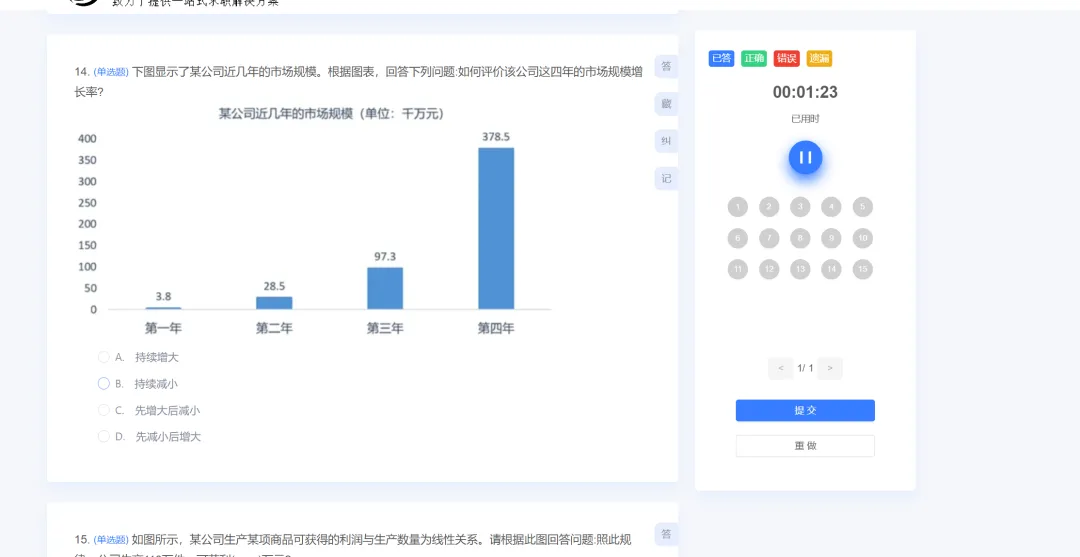Jump to question 5 in the navigator
The height and width of the screenshot is (557, 1080).
pyautogui.click(x=863, y=207)
